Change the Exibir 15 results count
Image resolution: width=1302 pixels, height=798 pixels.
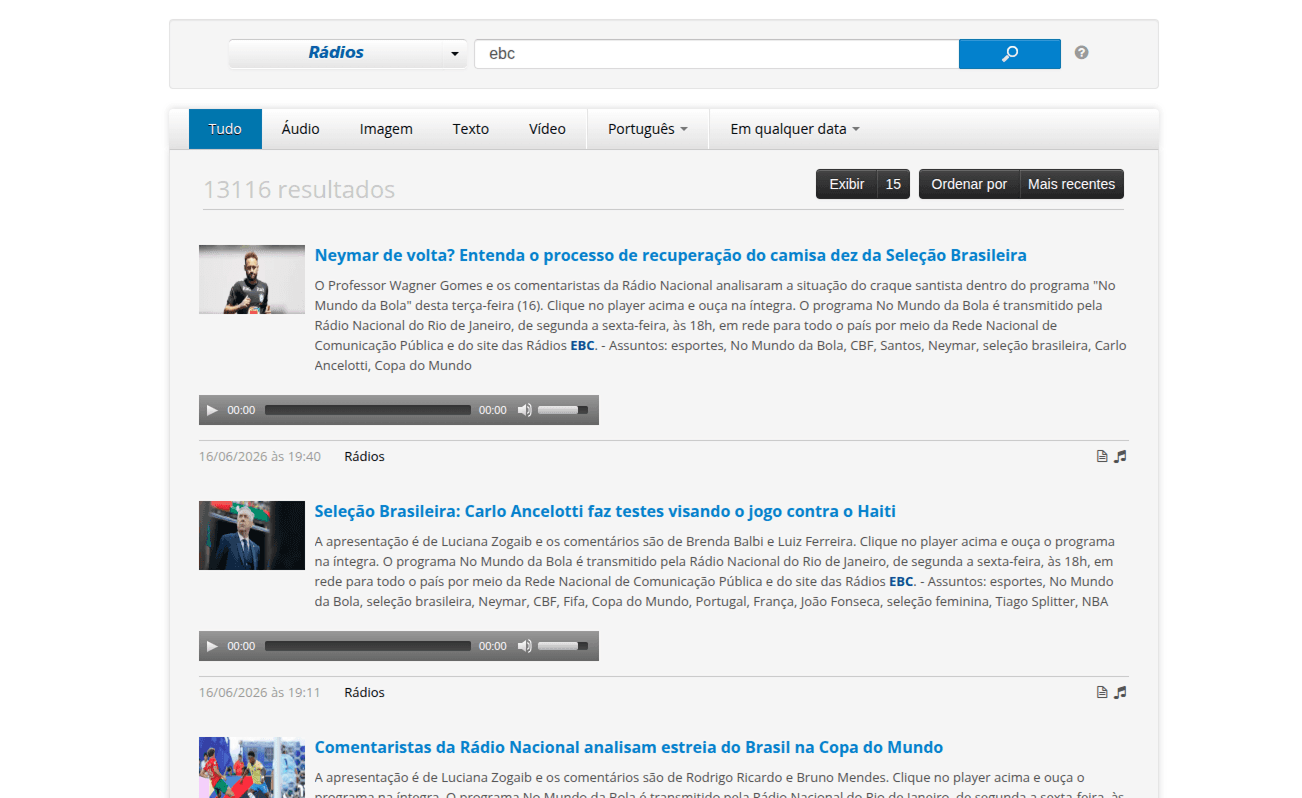pyautogui.click(x=863, y=184)
